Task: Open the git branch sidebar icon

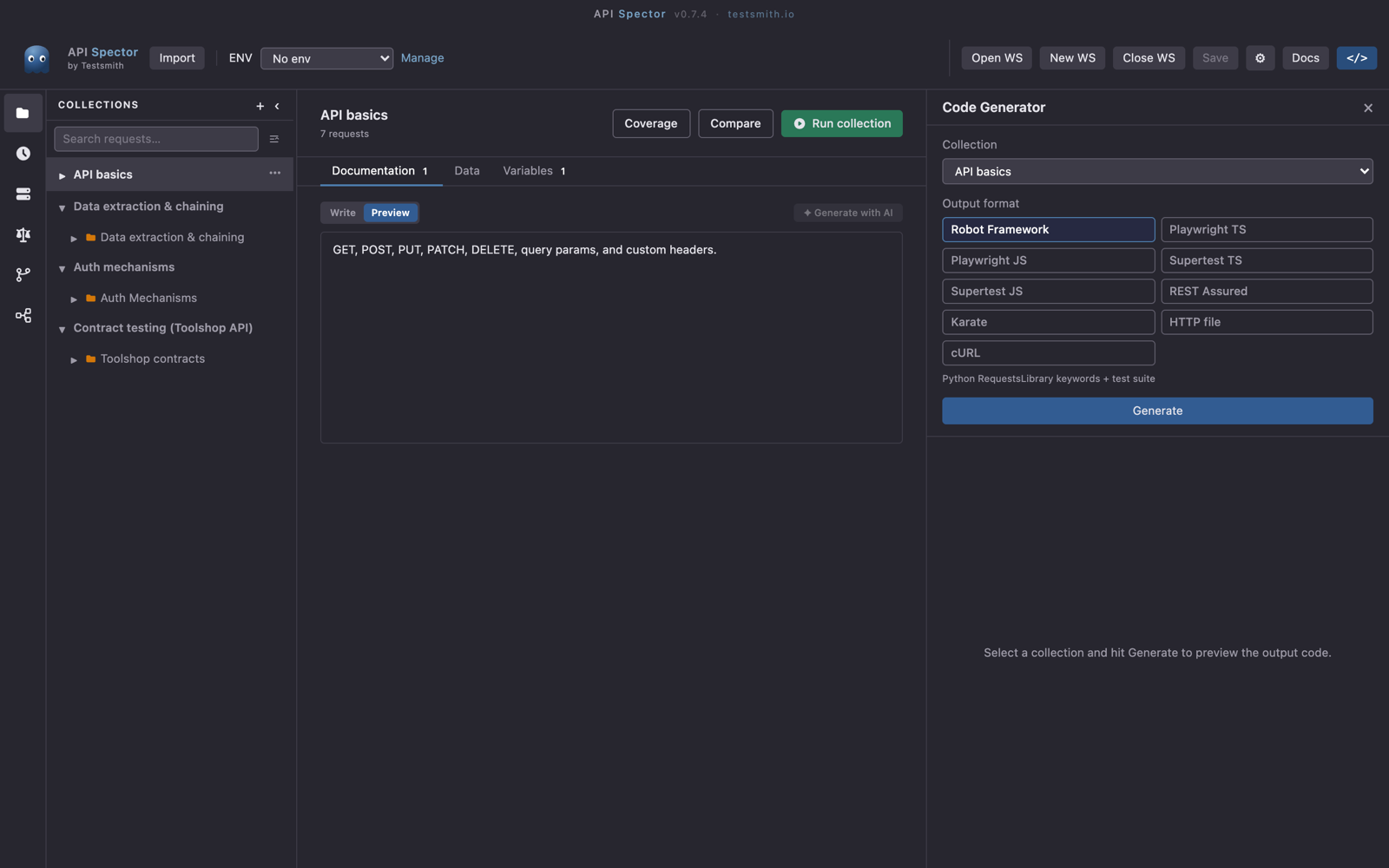Action: coord(23,275)
